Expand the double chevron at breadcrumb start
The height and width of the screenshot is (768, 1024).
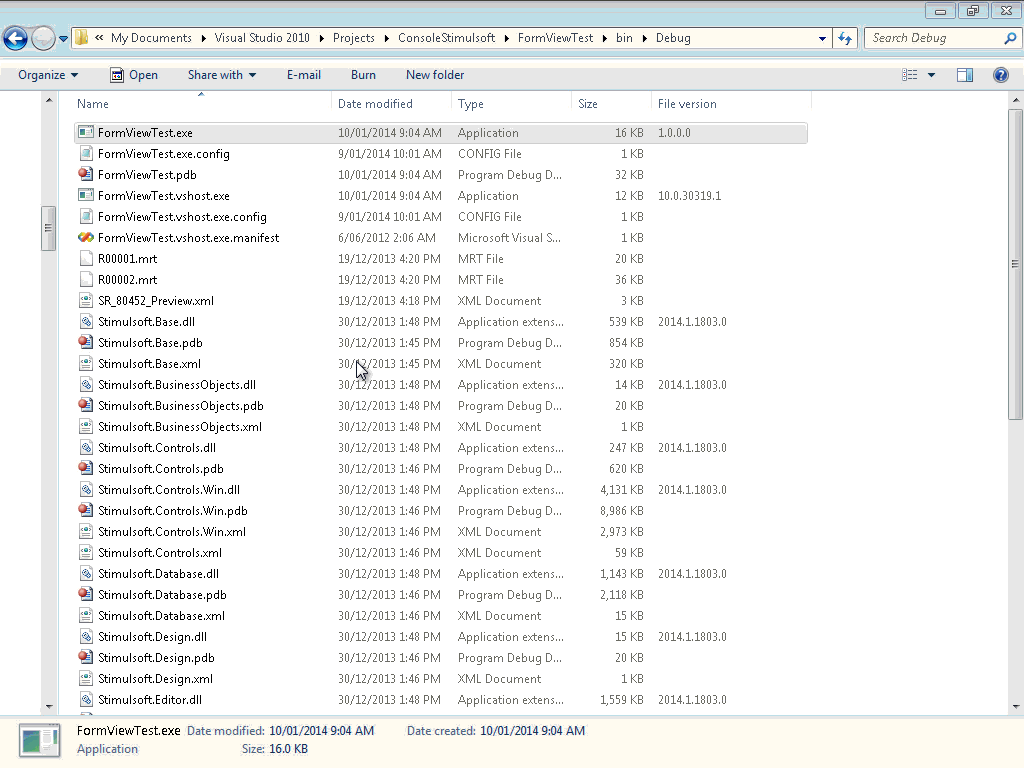[99, 38]
